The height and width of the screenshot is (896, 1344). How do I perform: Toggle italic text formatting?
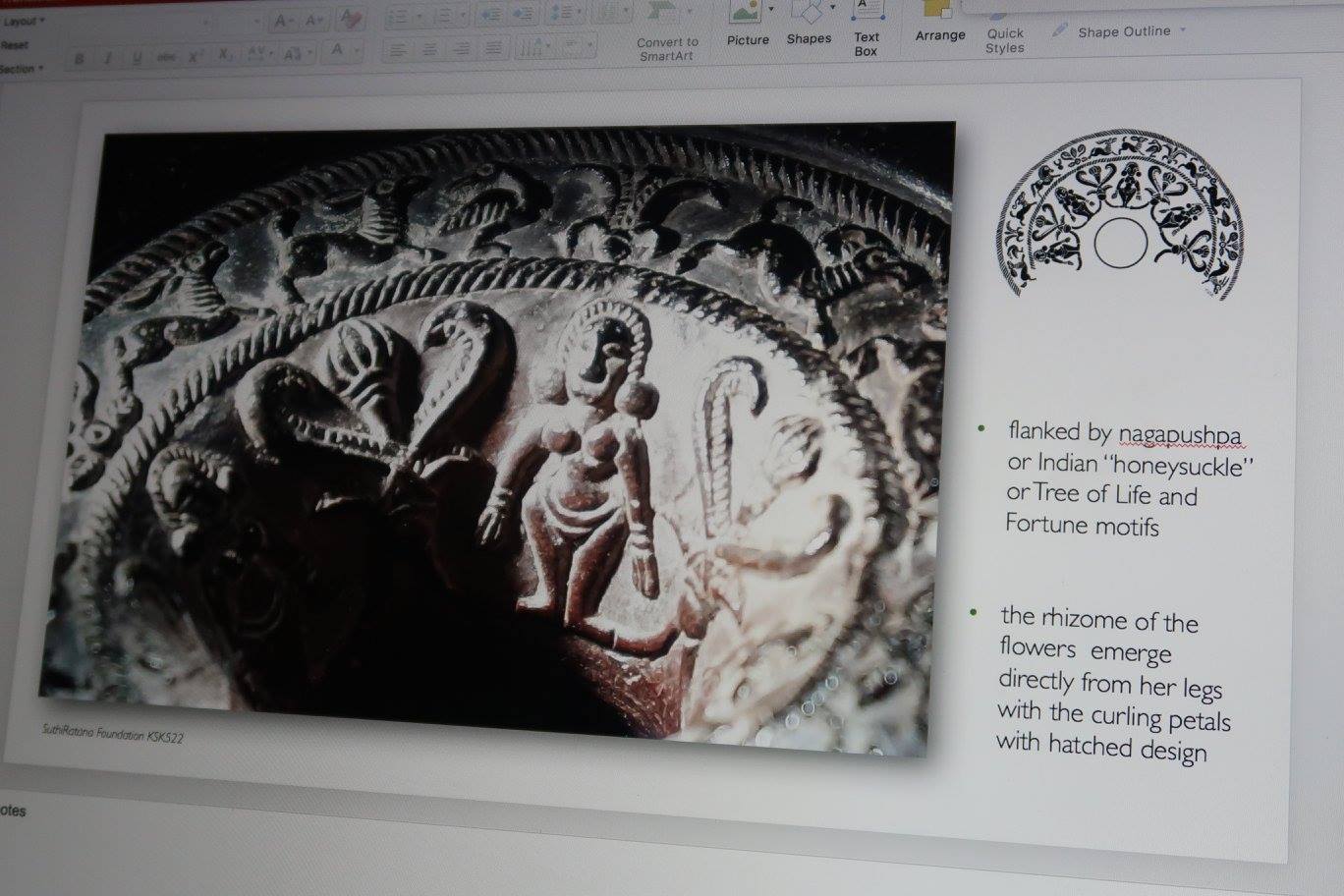coord(107,59)
